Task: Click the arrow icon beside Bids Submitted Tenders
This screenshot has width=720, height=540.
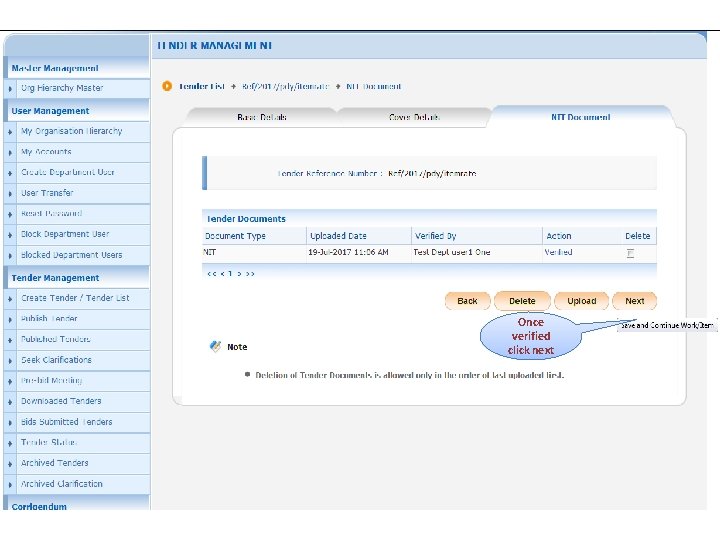Action: click(10, 423)
